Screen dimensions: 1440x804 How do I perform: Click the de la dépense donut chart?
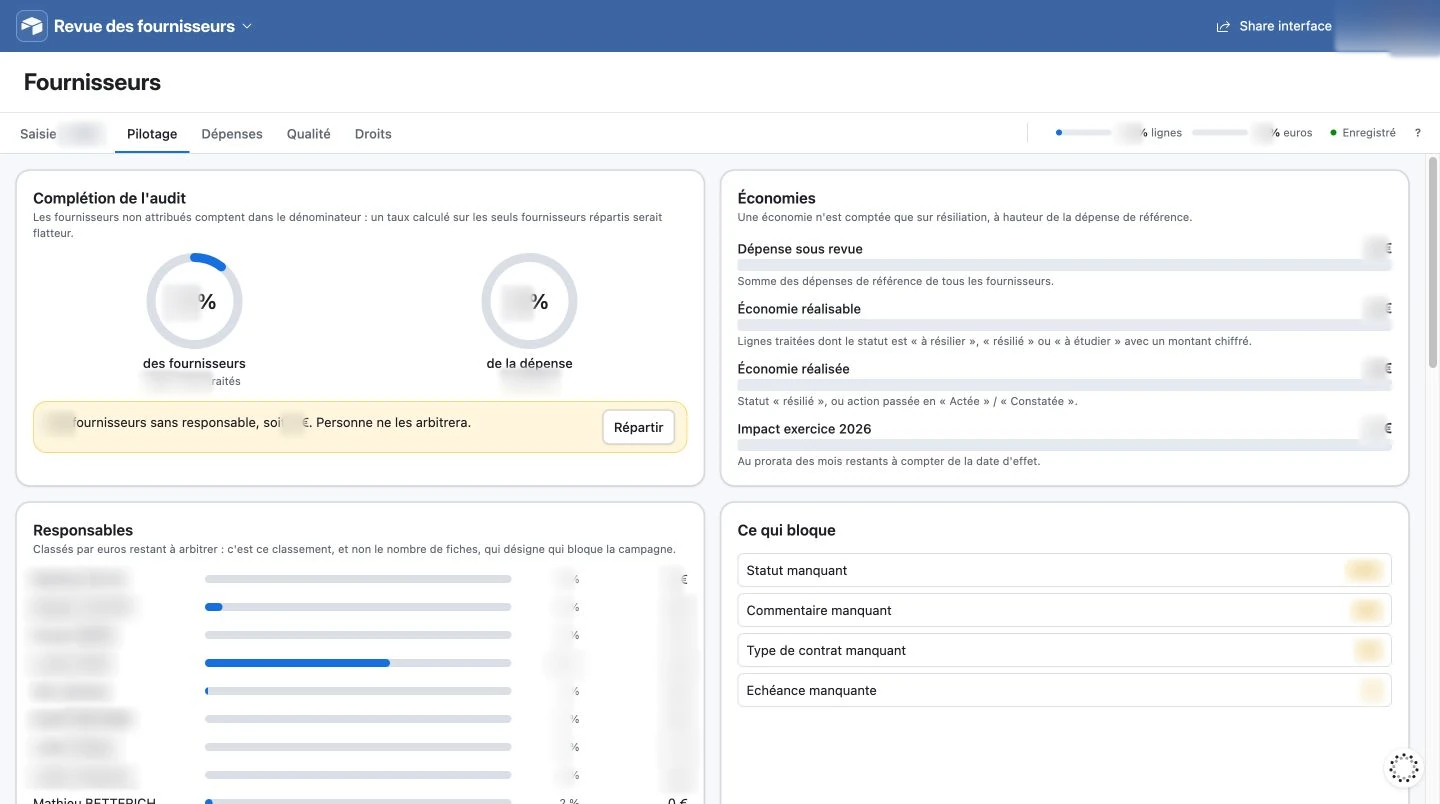(529, 301)
